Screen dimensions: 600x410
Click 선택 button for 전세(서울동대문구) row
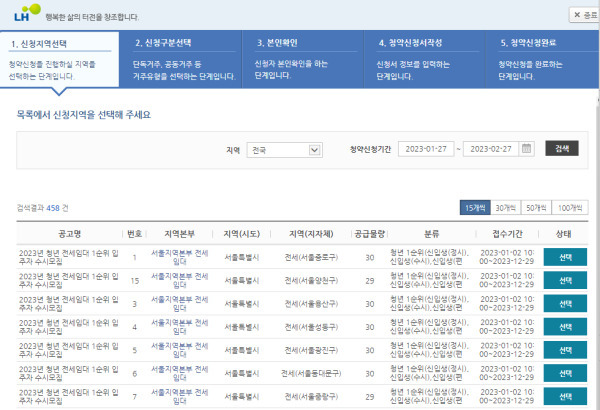click(x=565, y=373)
